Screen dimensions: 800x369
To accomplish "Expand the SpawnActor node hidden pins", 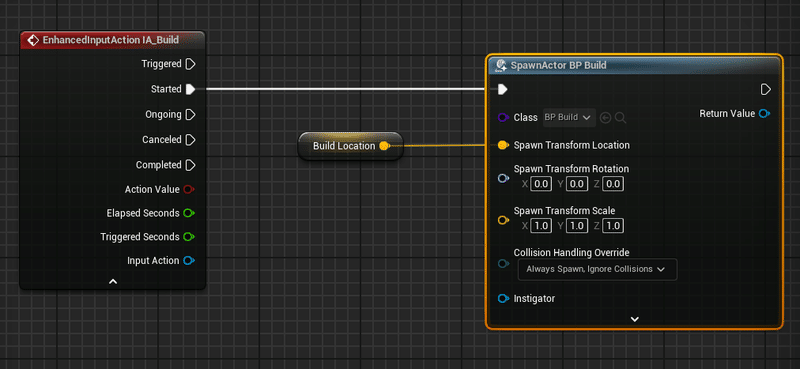I will click(635, 319).
